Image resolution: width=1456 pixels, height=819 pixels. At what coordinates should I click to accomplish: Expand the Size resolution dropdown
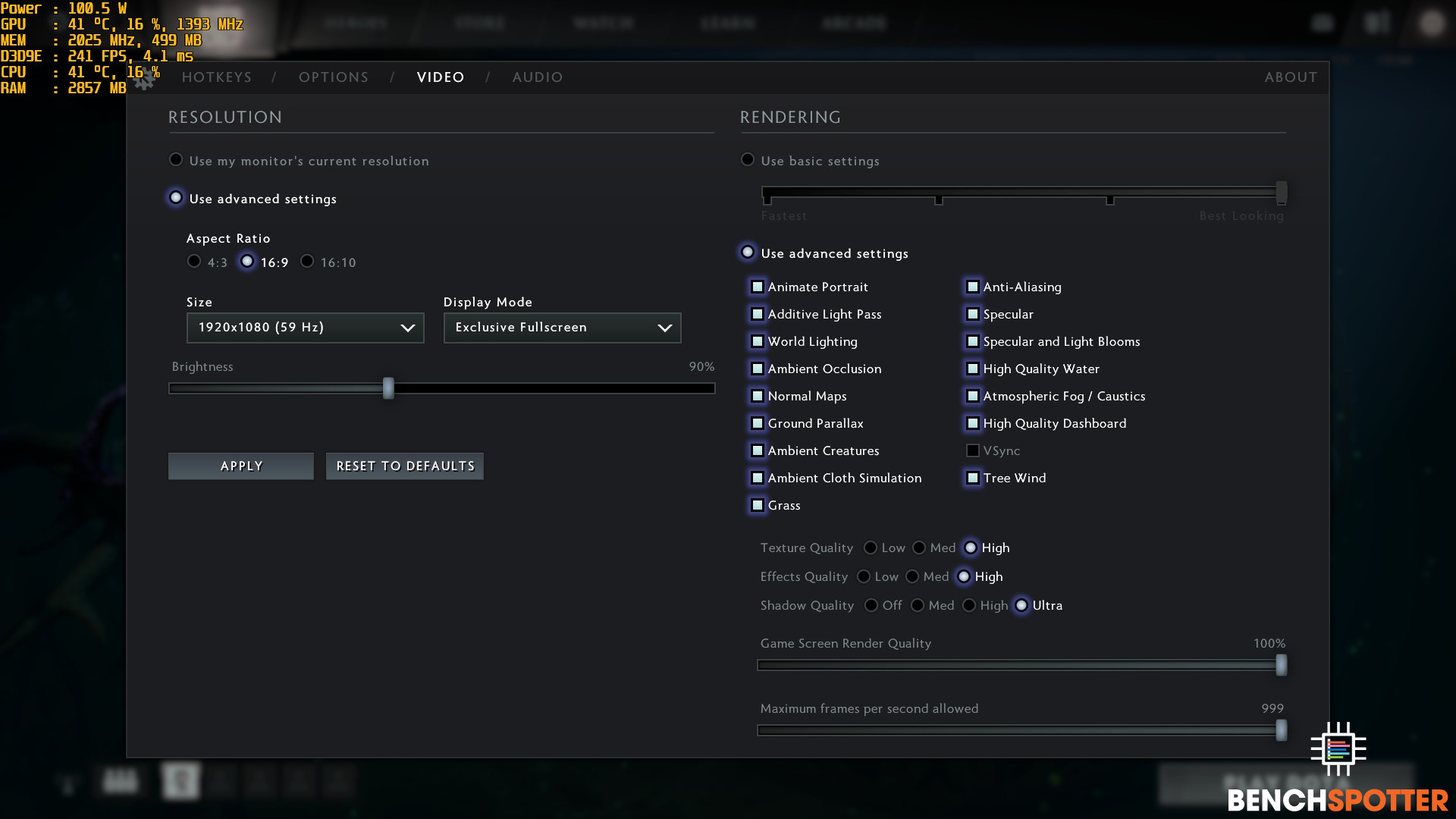point(305,327)
